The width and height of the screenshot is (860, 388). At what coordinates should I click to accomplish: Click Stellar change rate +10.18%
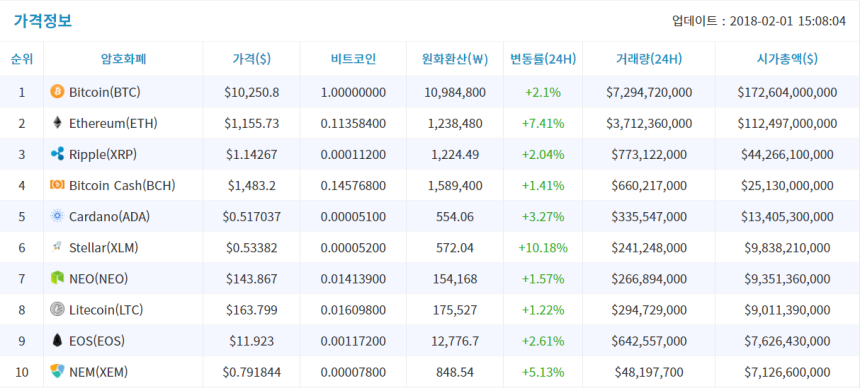(543, 248)
